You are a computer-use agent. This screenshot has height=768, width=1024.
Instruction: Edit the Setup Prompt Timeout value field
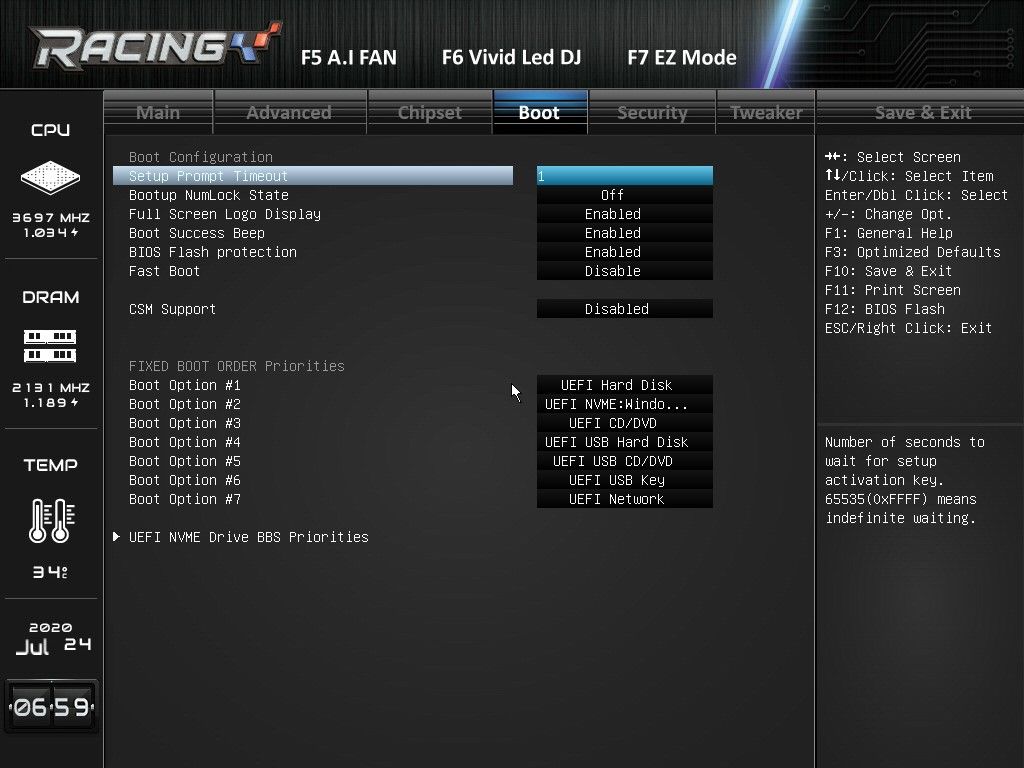click(x=625, y=176)
